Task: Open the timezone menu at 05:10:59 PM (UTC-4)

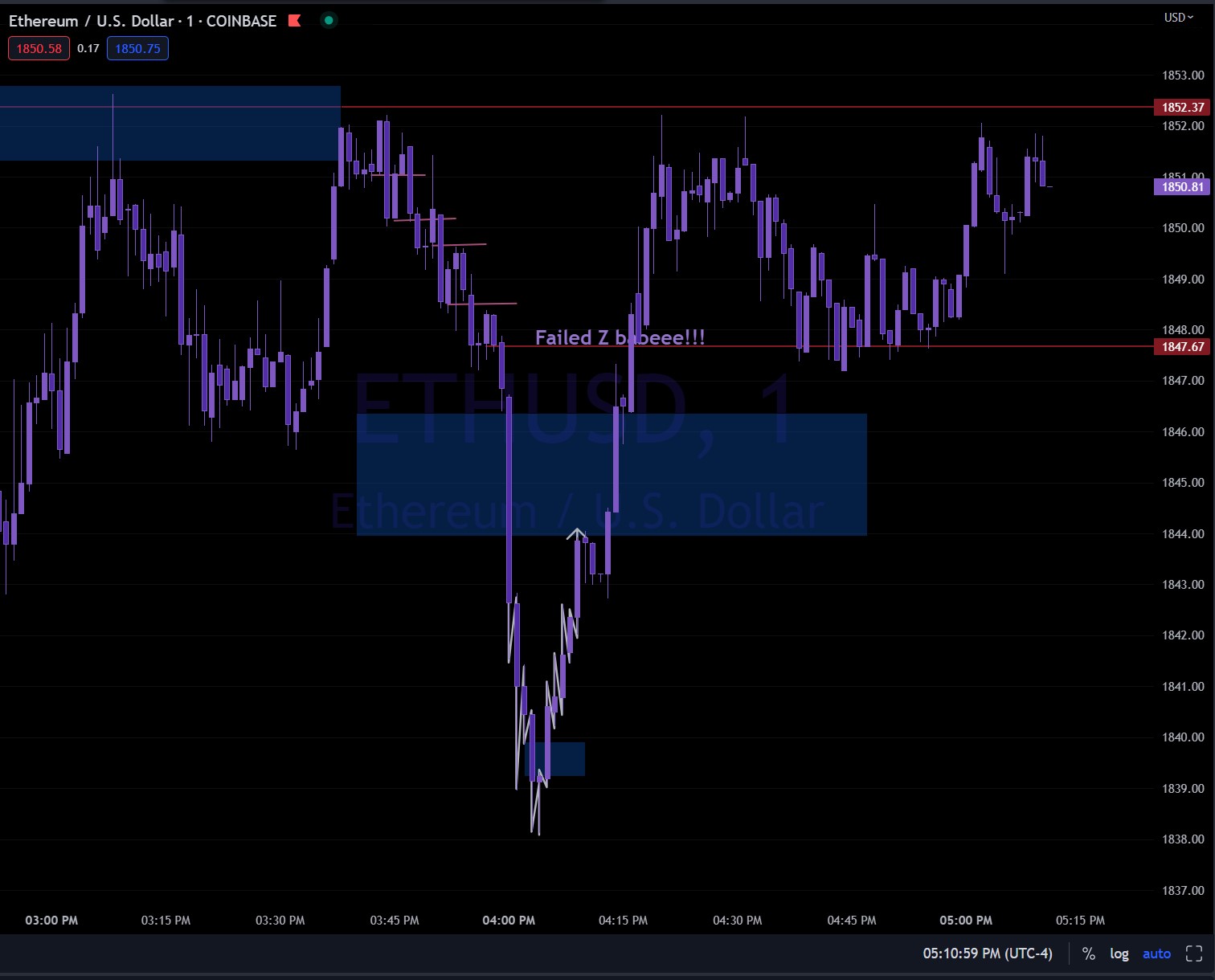Action: point(988,953)
